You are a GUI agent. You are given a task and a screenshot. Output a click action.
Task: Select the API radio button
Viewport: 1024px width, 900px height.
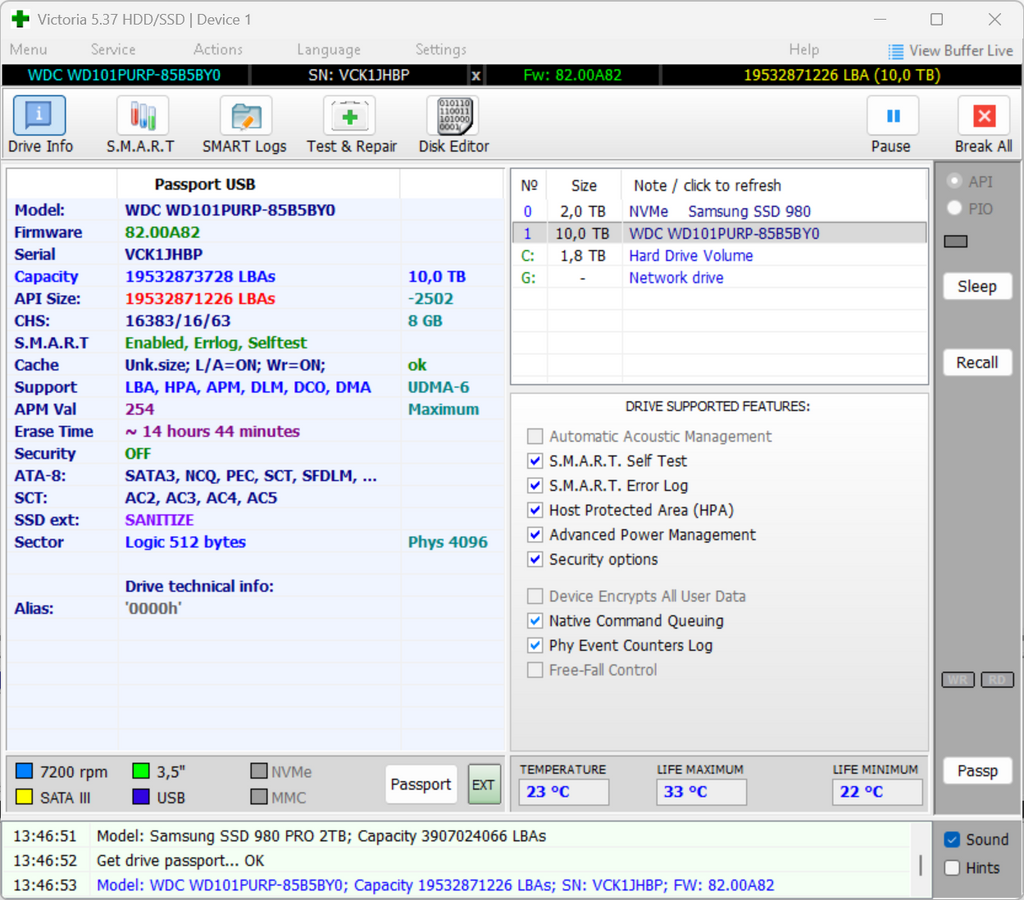[x=954, y=181]
